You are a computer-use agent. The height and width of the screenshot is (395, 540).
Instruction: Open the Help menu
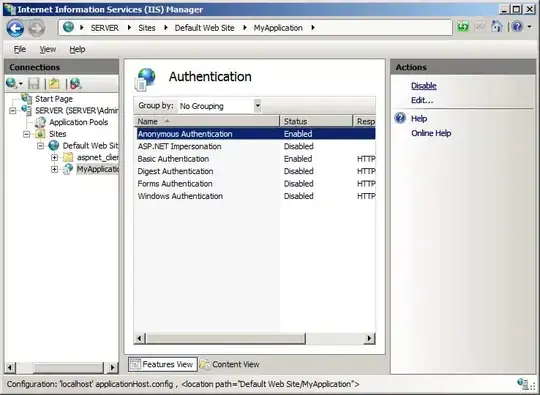pos(77,49)
